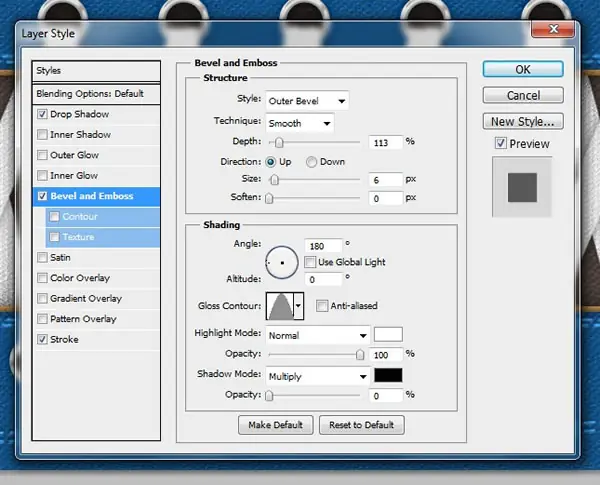Toggle the Stroke checkbox
The image size is (600, 485).
point(42,340)
